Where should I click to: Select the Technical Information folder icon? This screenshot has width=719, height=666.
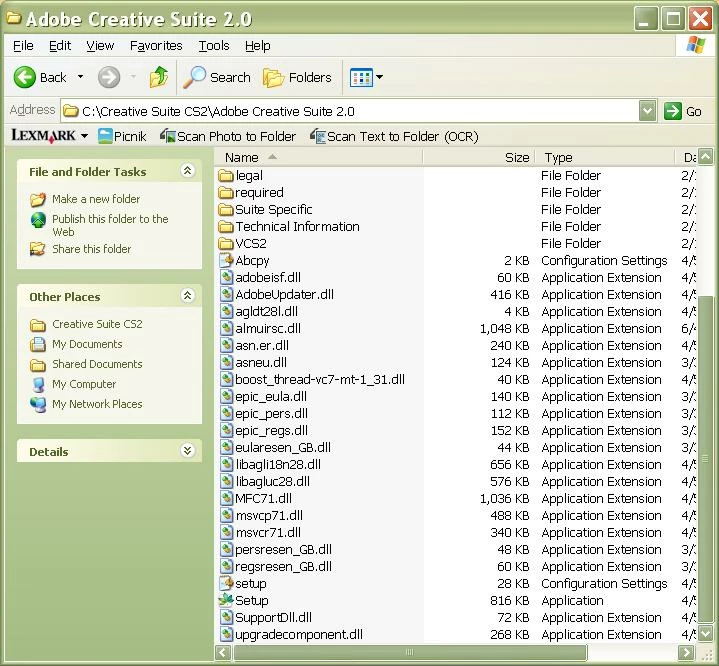(x=226, y=227)
